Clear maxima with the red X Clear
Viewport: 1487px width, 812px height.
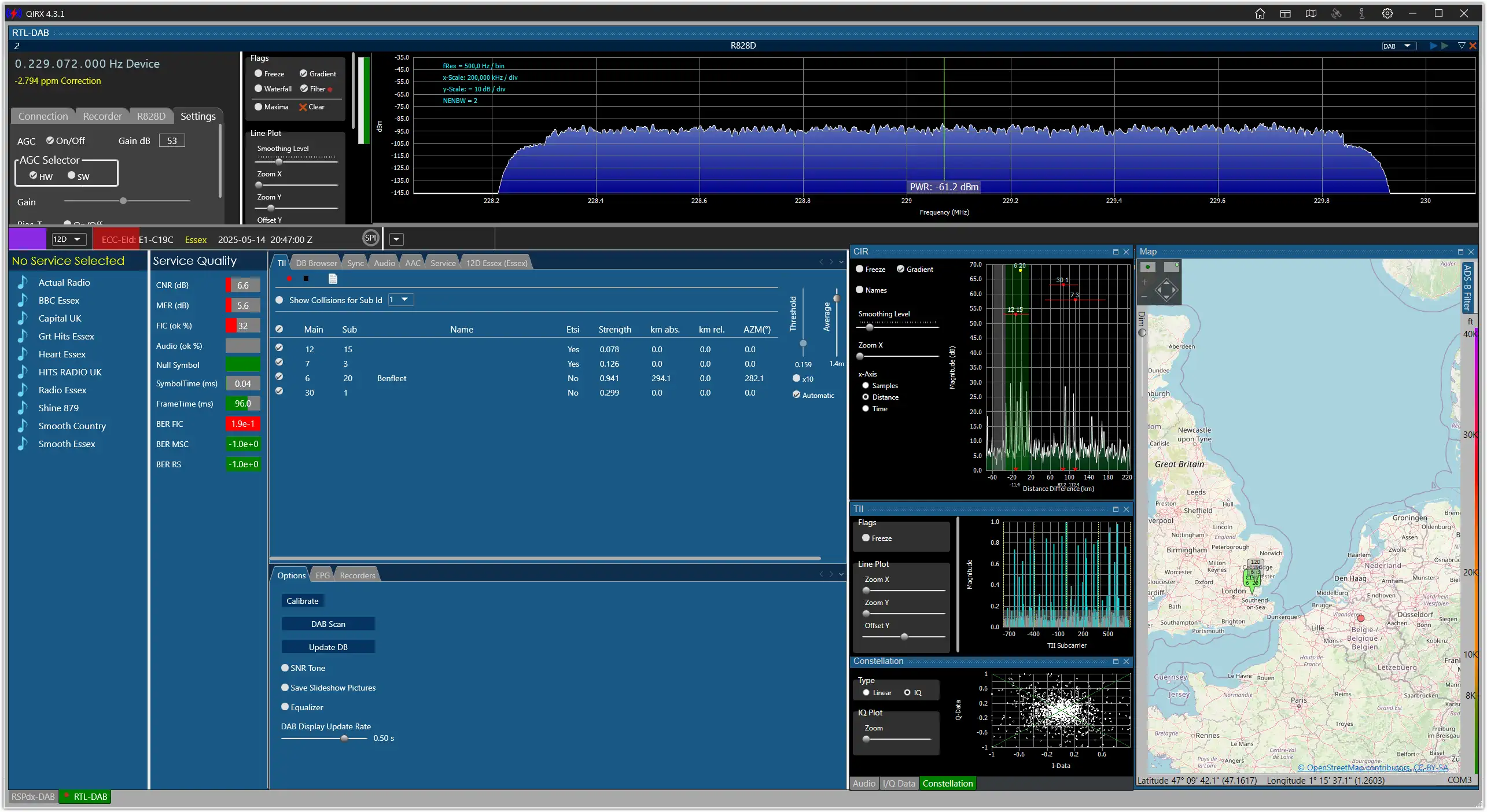tap(311, 107)
